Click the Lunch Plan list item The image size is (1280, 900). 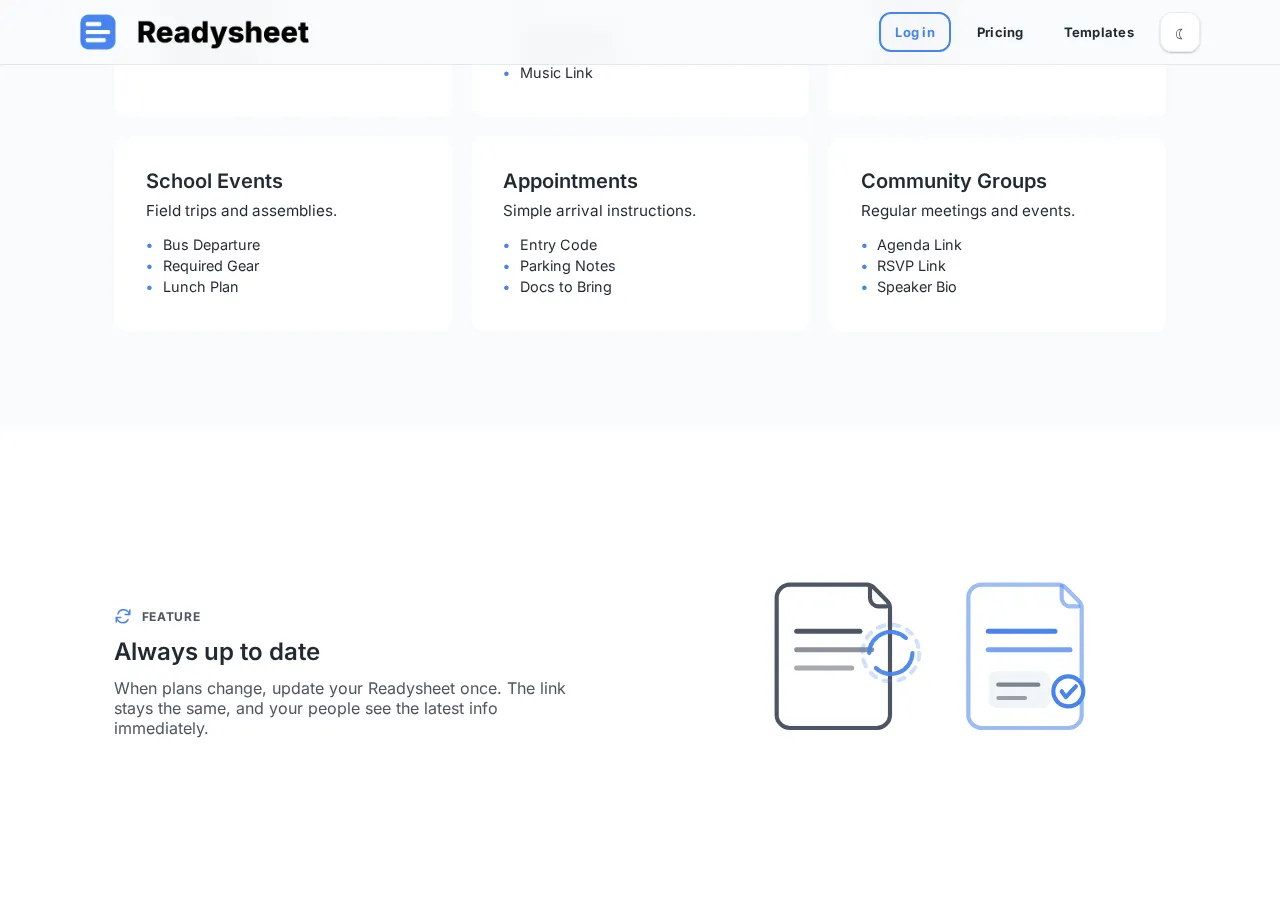201,287
